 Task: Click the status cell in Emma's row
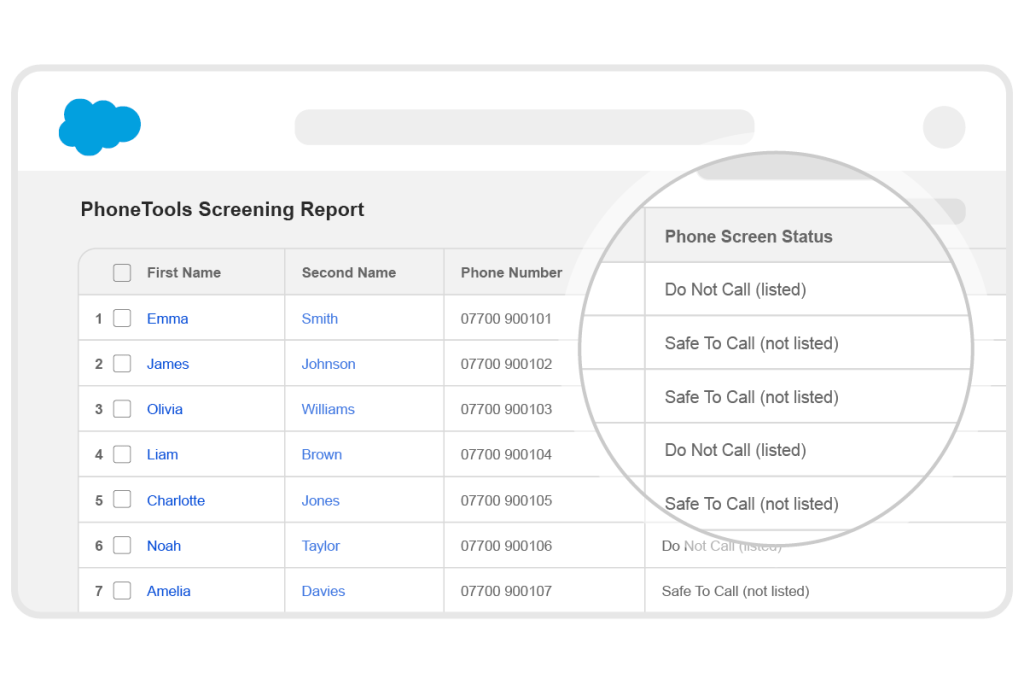(735, 289)
